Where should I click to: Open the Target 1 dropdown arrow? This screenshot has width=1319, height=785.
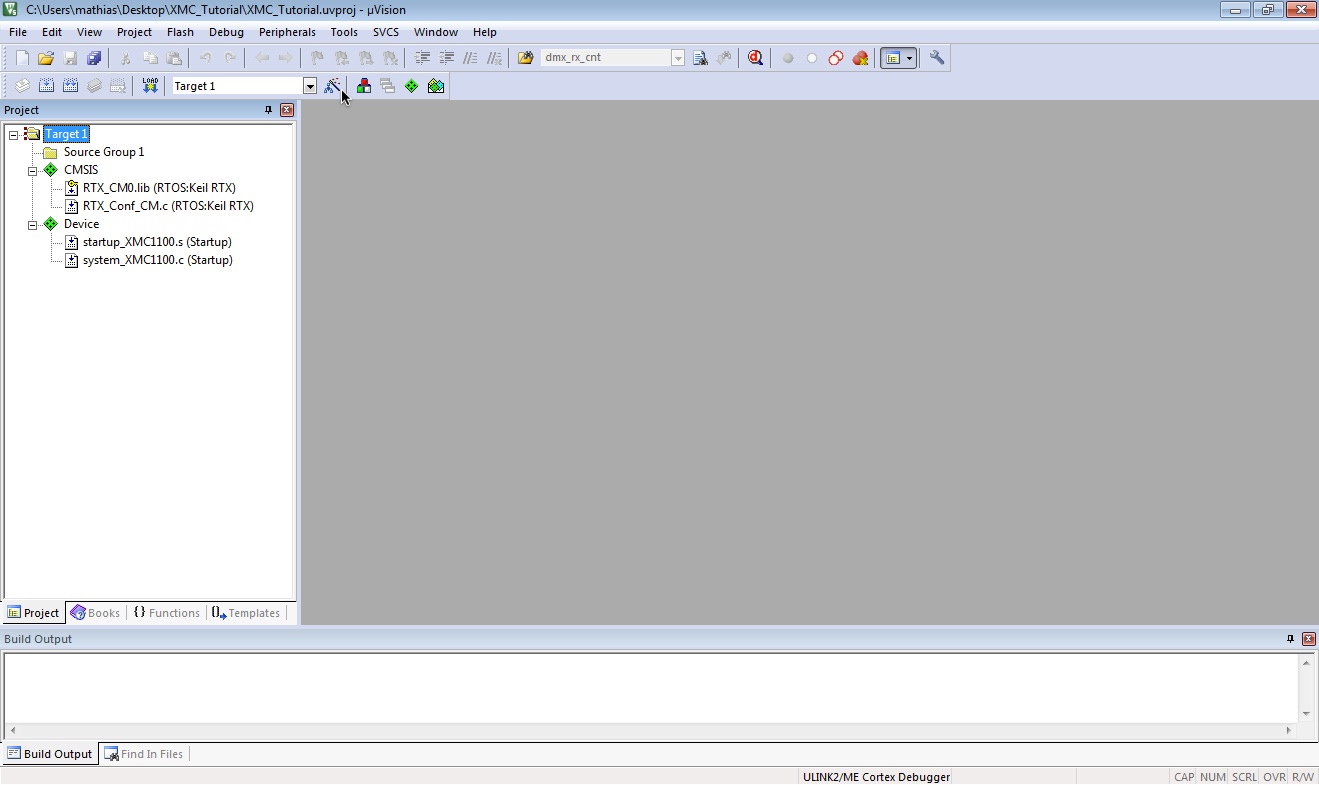coord(310,86)
